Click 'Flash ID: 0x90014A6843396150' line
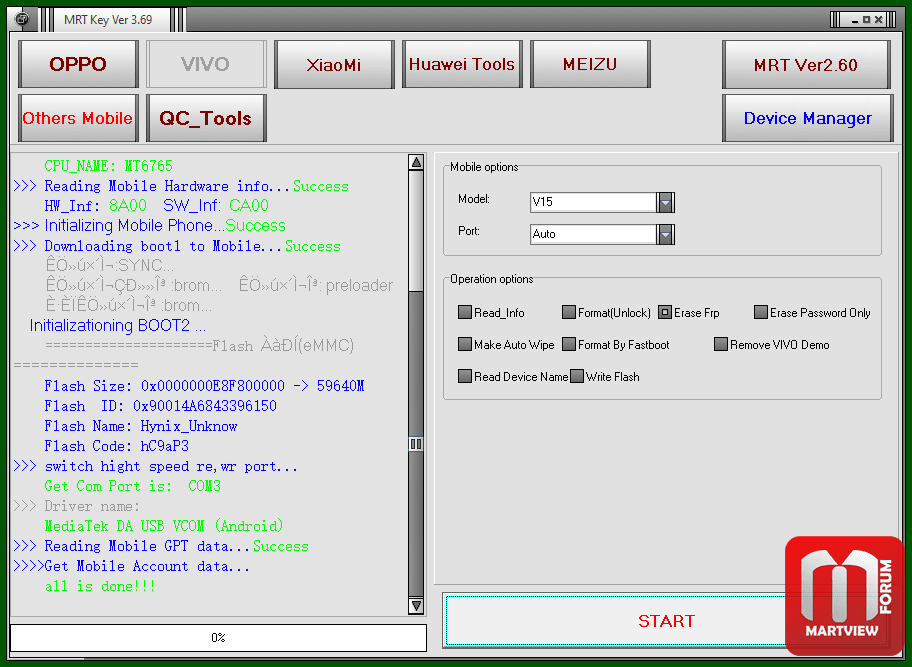Screen dimensions: 912x667 [160, 406]
